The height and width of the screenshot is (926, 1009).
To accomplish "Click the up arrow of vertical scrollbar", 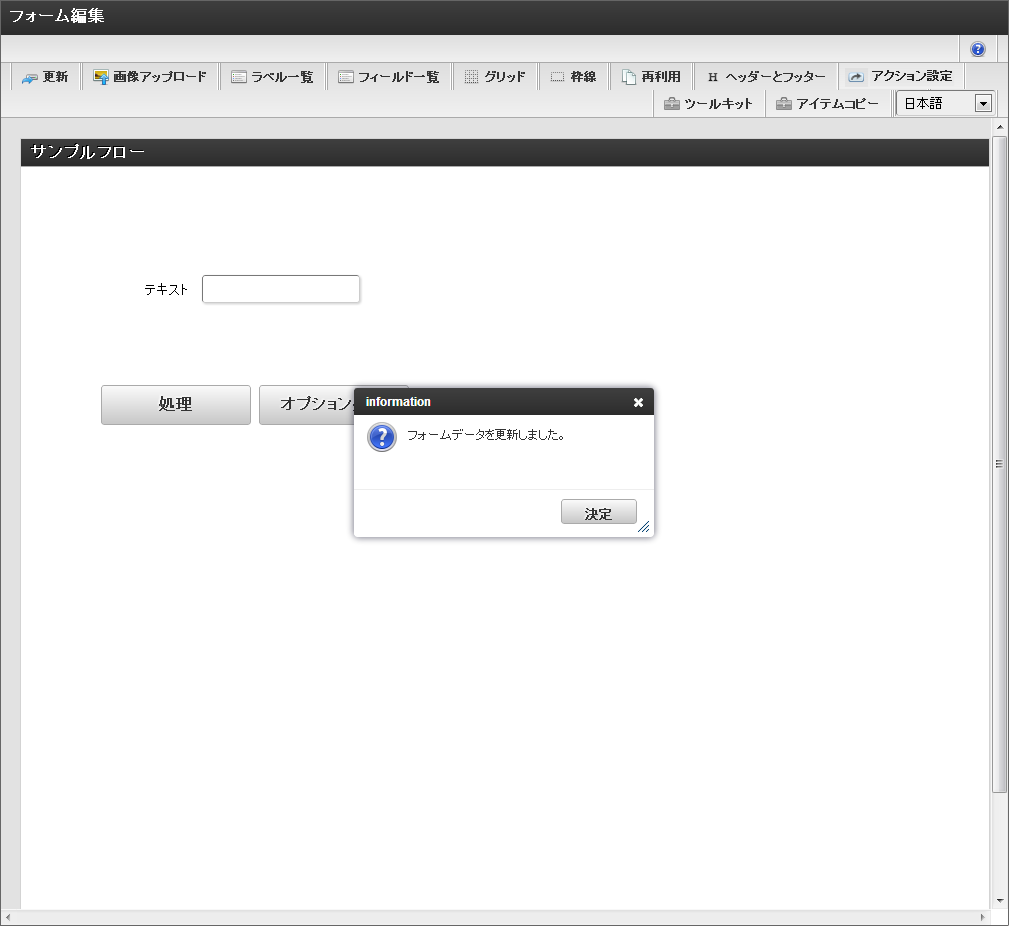I will pos(999,127).
